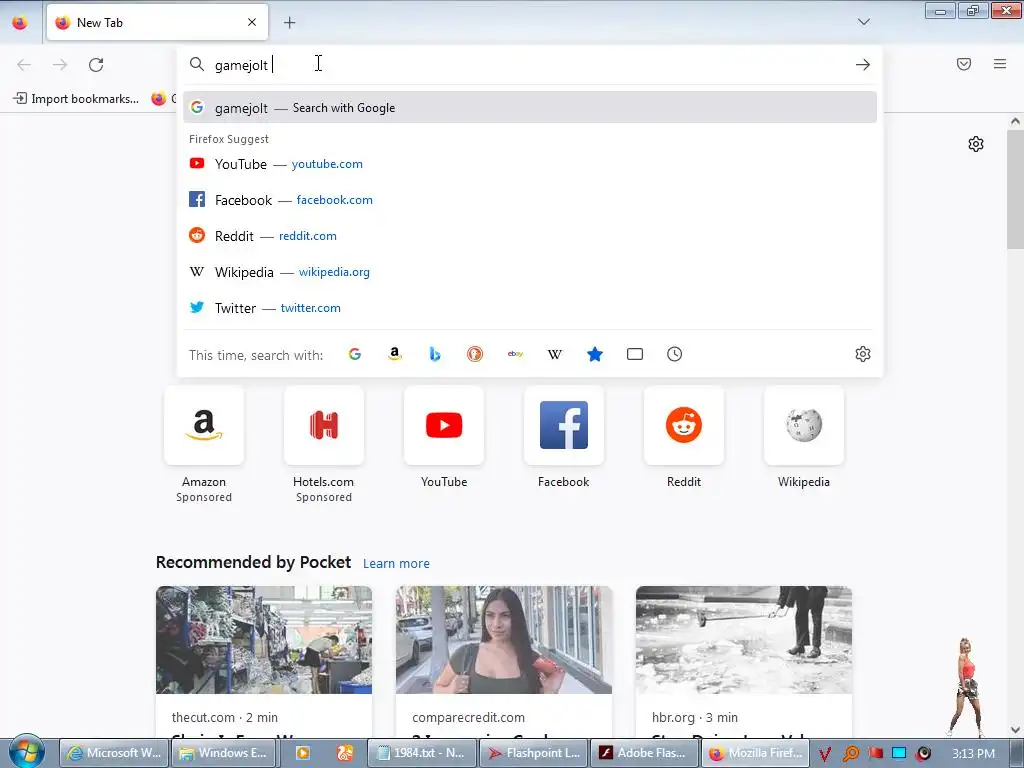Open the Firefox application menu

(1000, 64)
